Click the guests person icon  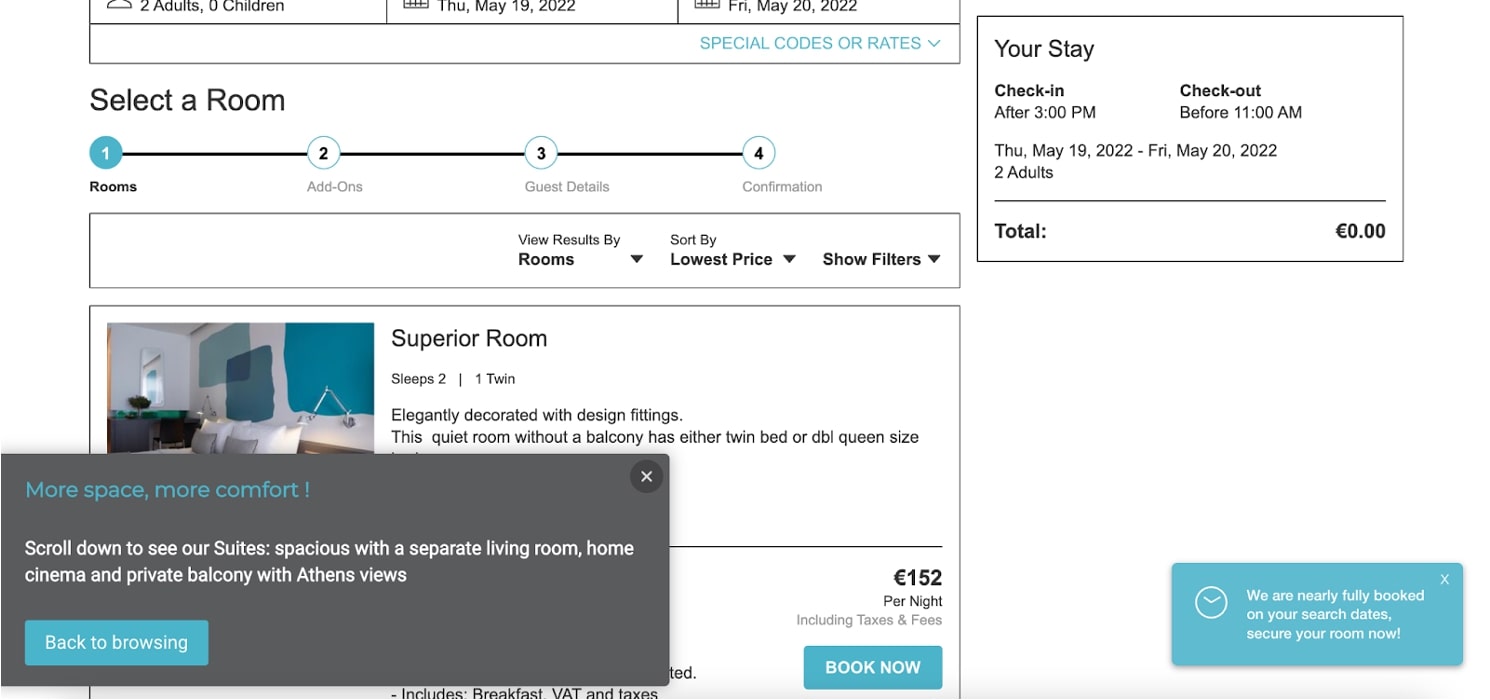(x=119, y=4)
